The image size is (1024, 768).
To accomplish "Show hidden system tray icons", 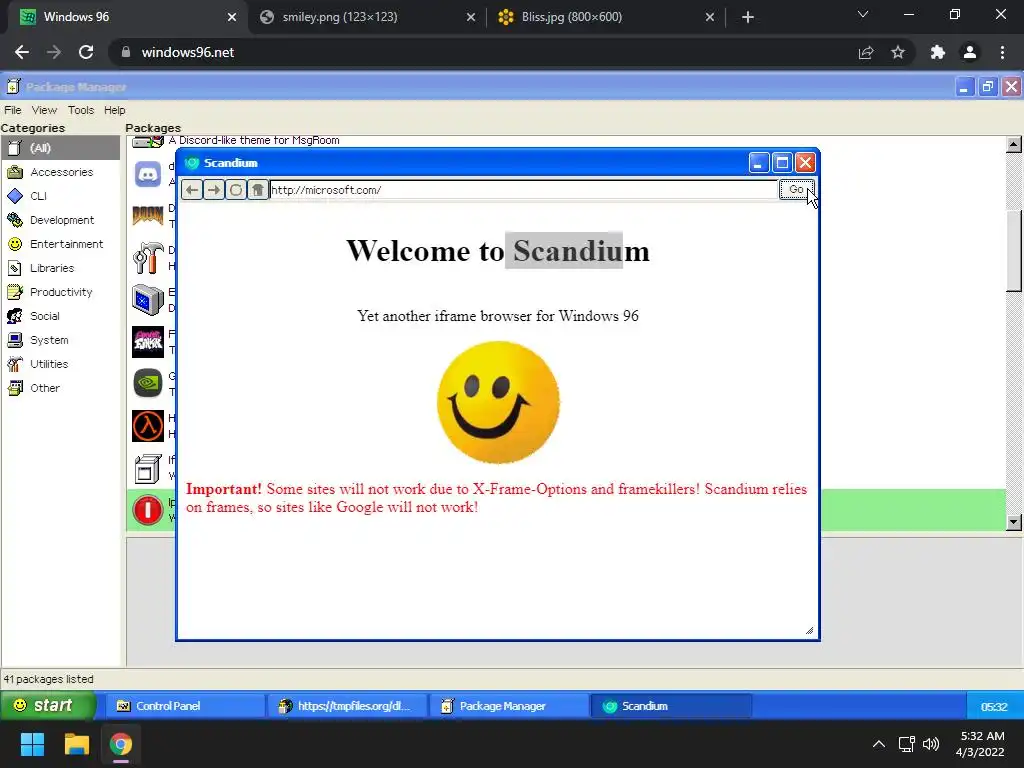I will point(879,744).
